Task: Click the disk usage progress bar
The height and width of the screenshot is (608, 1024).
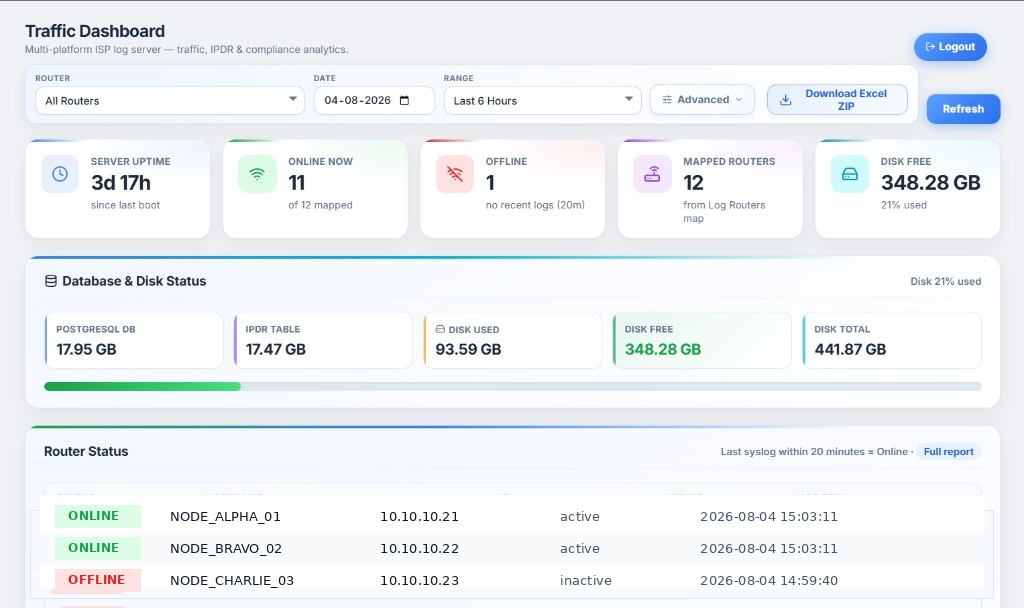Action: [513, 387]
